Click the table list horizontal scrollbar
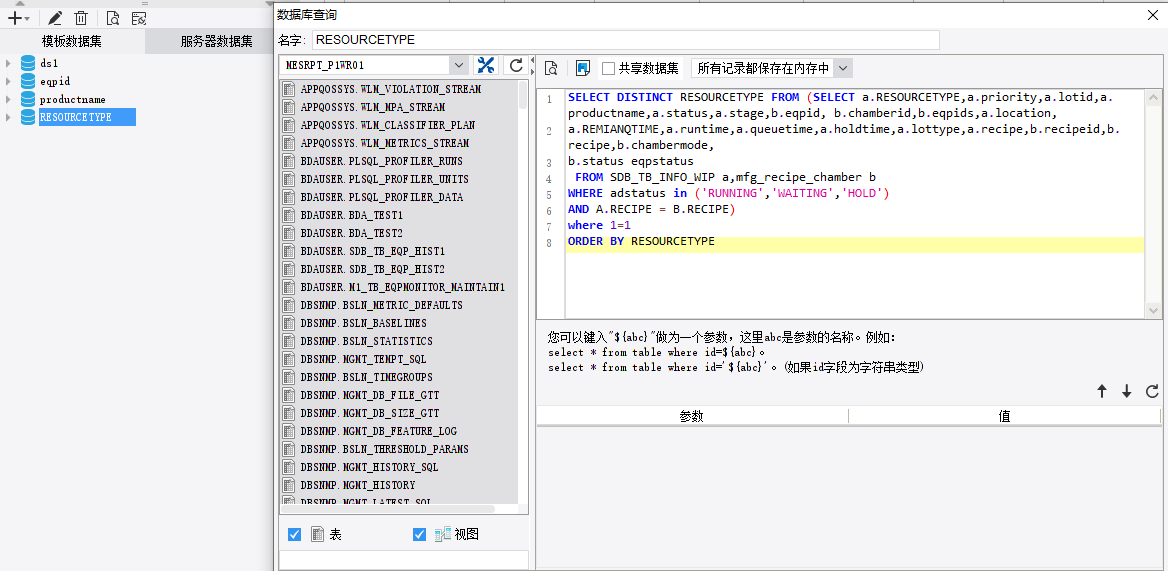The image size is (1168, 571). [387, 509]
